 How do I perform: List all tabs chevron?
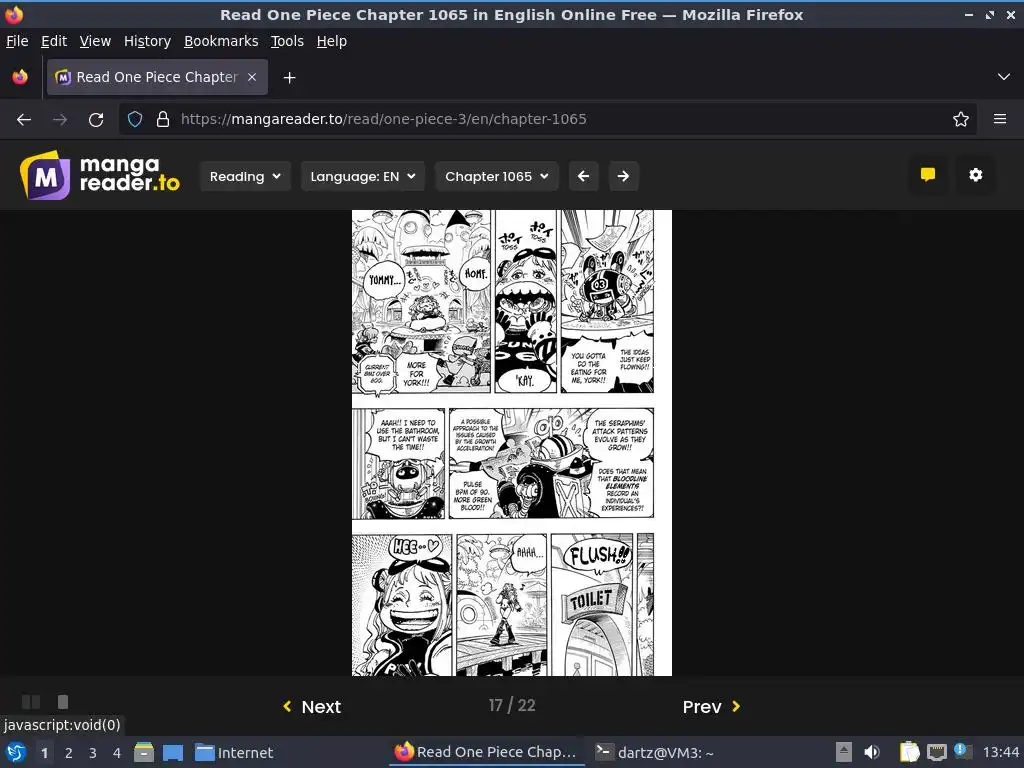[1003, 77]
